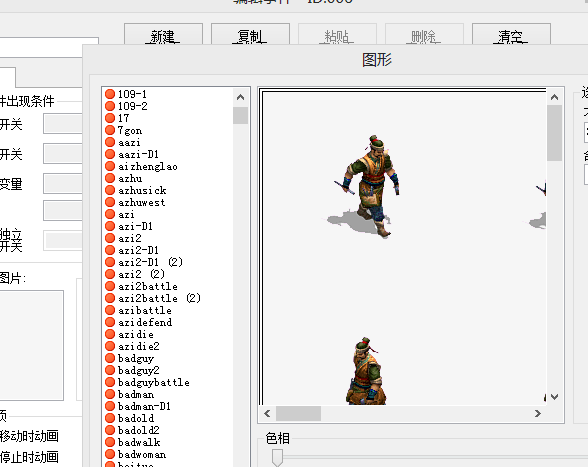This screenshot has width=588, height=467.
Task: Click the orange icon beside badguy2
Action: 110,370
